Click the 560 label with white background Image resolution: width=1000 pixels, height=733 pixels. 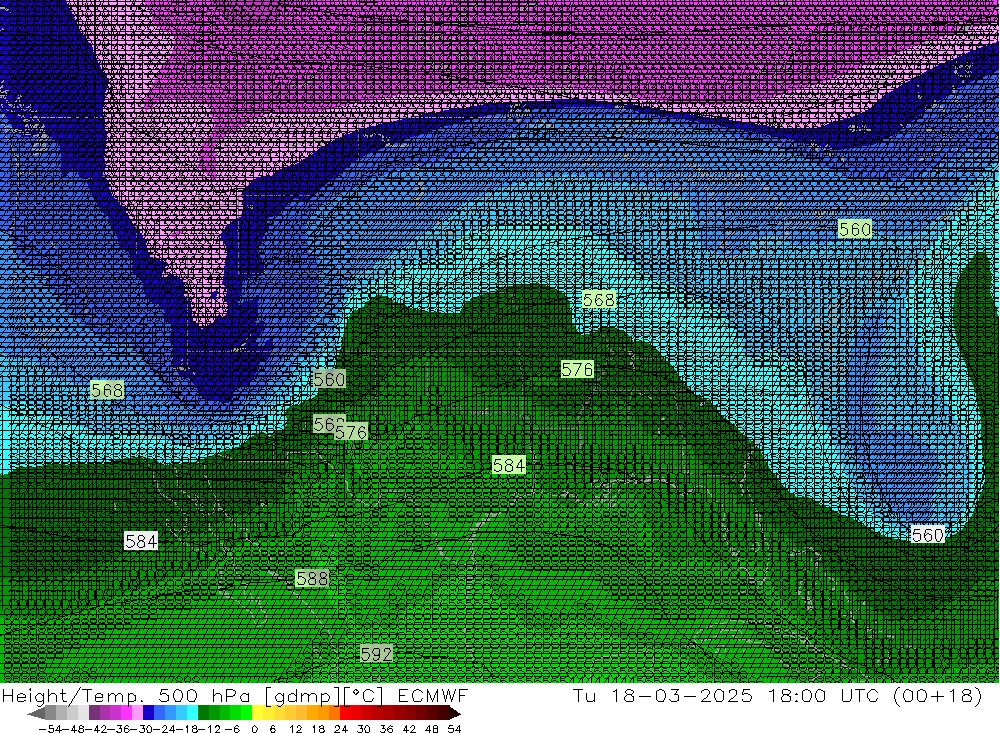[927, 535]
